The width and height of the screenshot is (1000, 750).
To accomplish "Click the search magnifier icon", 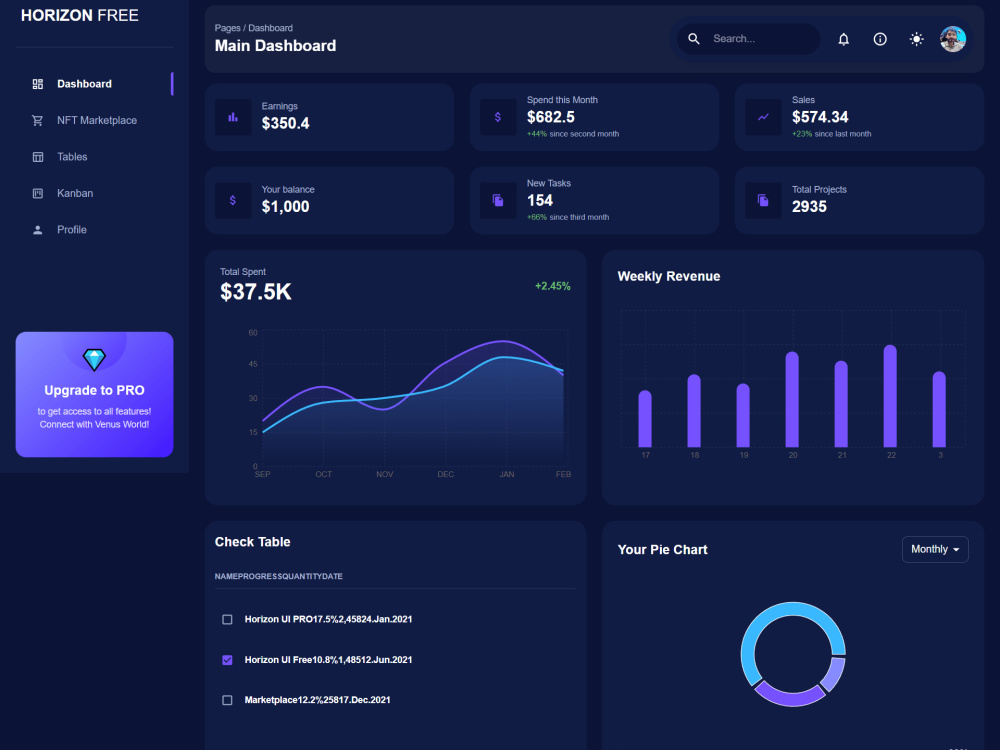I will pyautogui.click(x=694, y=39).
